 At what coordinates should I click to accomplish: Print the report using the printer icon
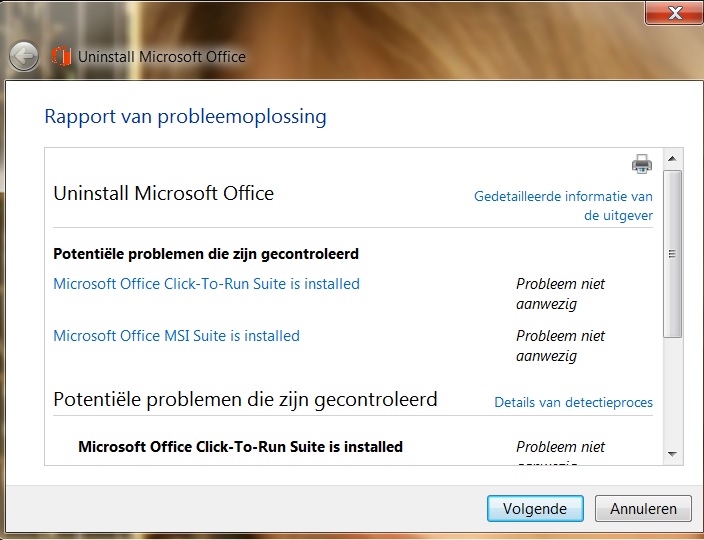click(641, 164)
